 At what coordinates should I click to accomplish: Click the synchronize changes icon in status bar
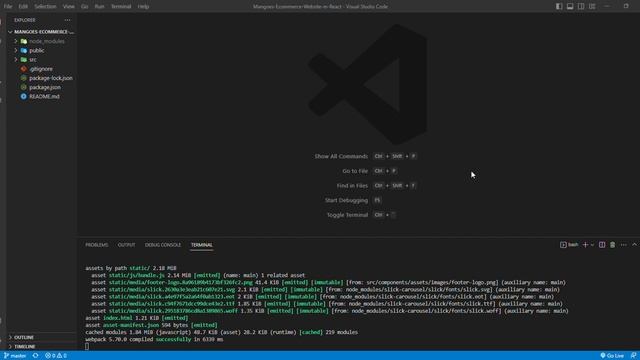pos(36,356)
